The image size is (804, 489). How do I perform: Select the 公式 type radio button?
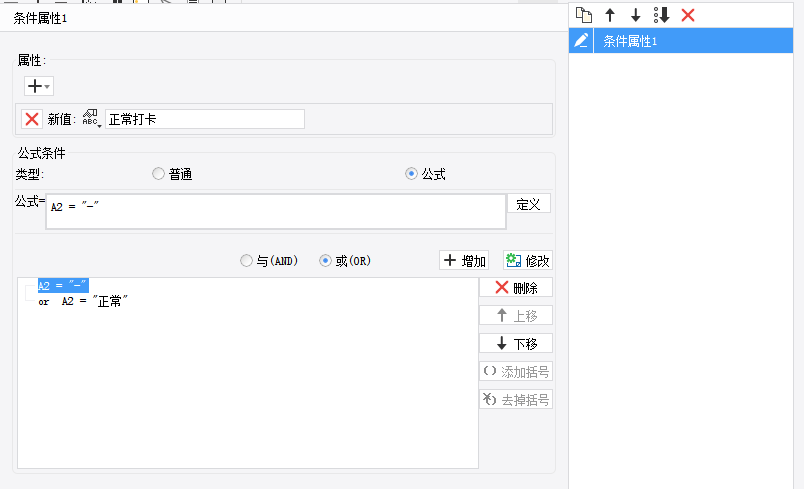411,174
